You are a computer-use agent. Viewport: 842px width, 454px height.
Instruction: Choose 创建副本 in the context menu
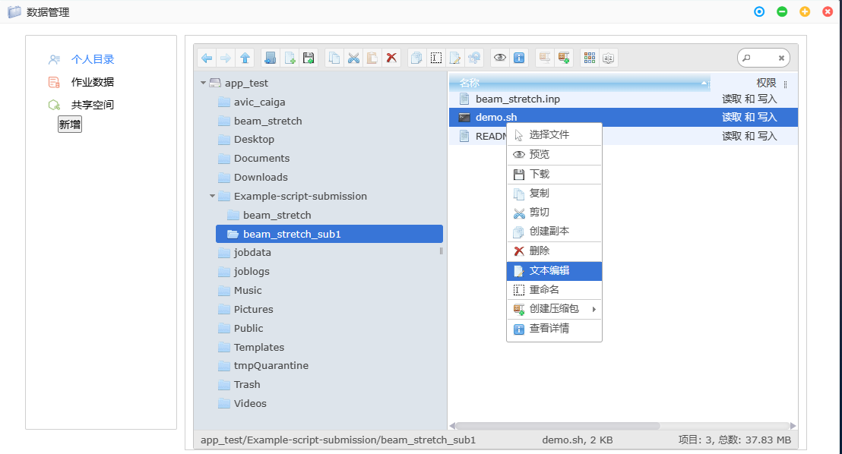click(x=554, y=232)
